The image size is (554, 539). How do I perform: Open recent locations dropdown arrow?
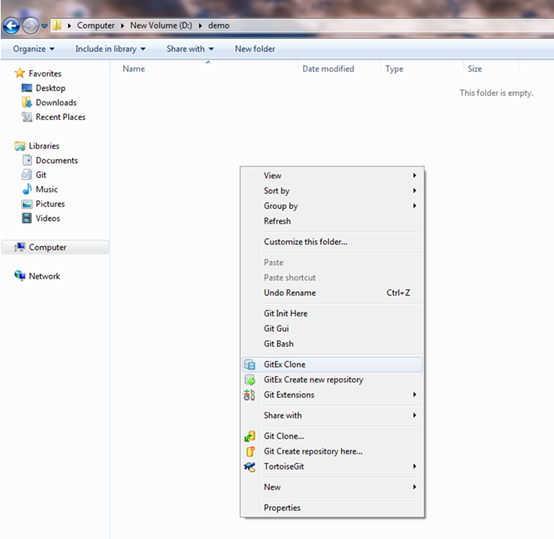[x=44, y=26]
